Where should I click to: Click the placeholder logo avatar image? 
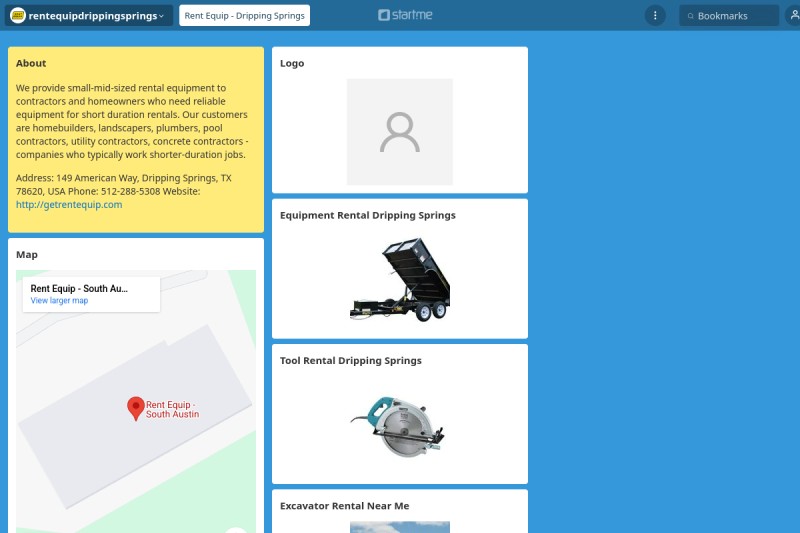(399, 132)
